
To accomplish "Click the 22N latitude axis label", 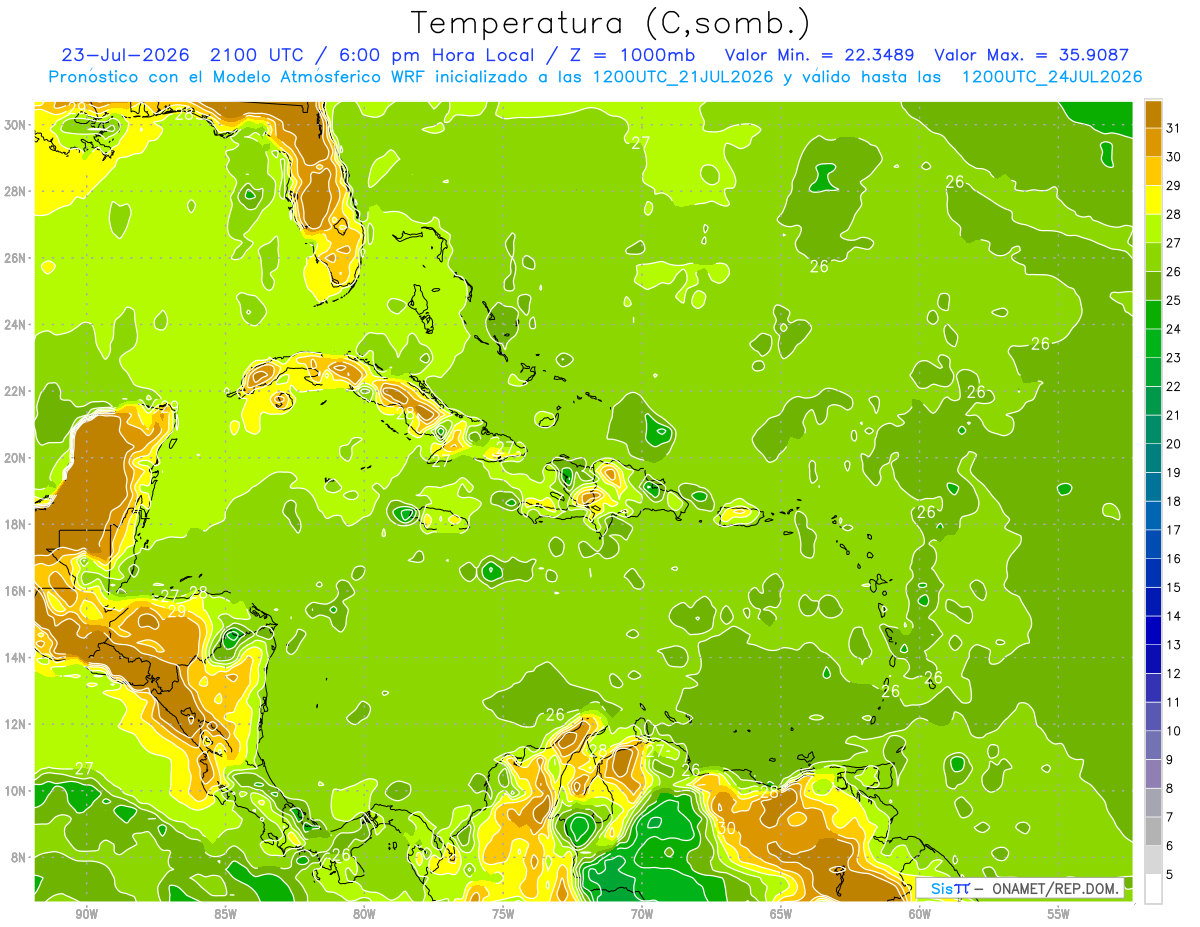I will [x=15, y=391].
